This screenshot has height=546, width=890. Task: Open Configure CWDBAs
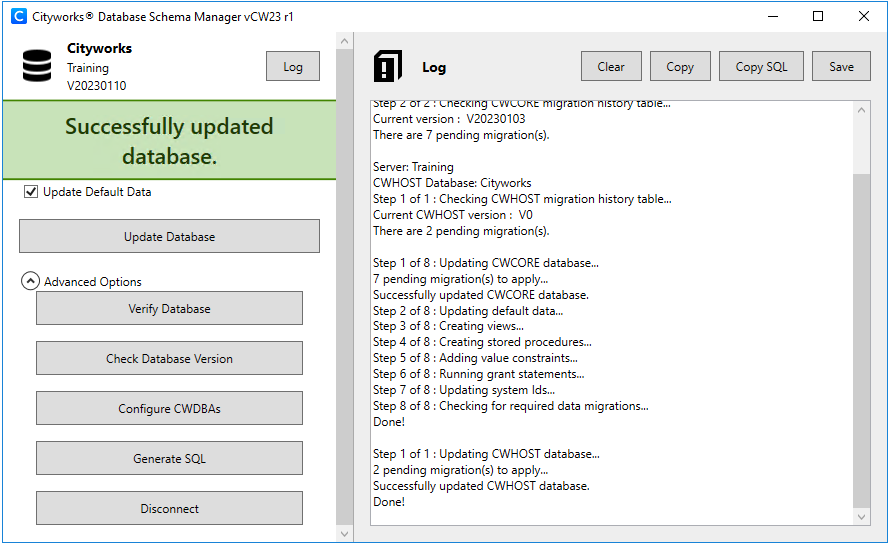(x=169, y=409)
